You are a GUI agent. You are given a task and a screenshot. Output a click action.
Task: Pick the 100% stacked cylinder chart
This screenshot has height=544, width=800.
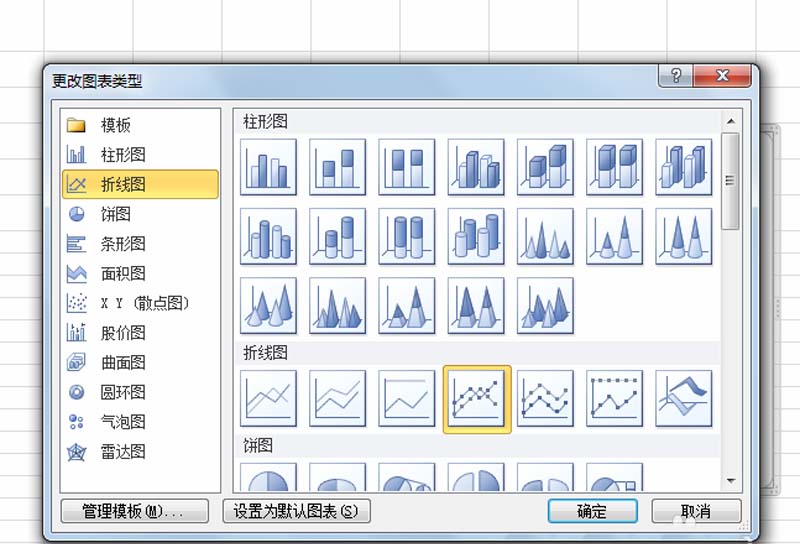tap(407, 236)
